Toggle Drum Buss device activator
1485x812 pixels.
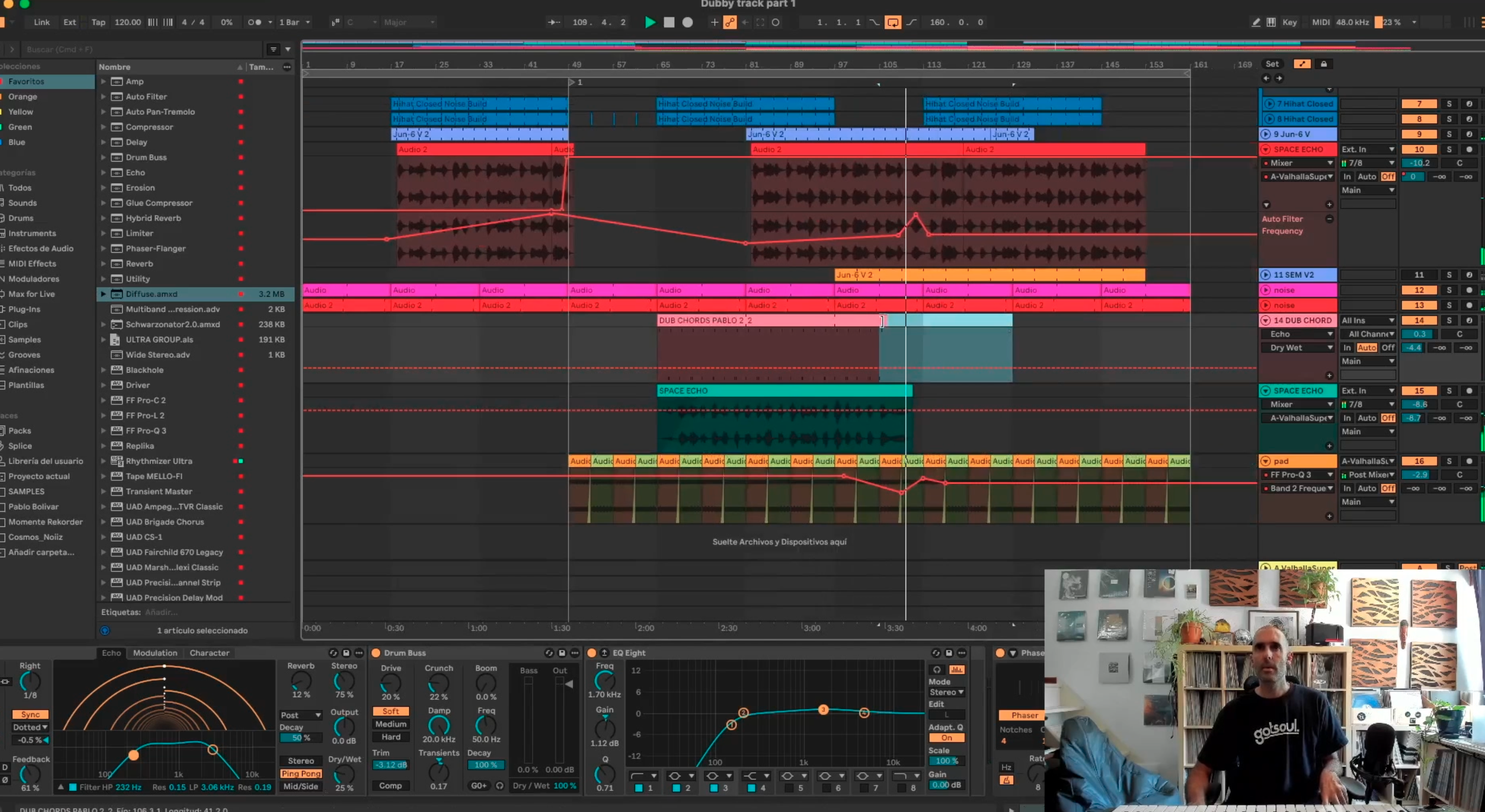[x=376, y=653]
